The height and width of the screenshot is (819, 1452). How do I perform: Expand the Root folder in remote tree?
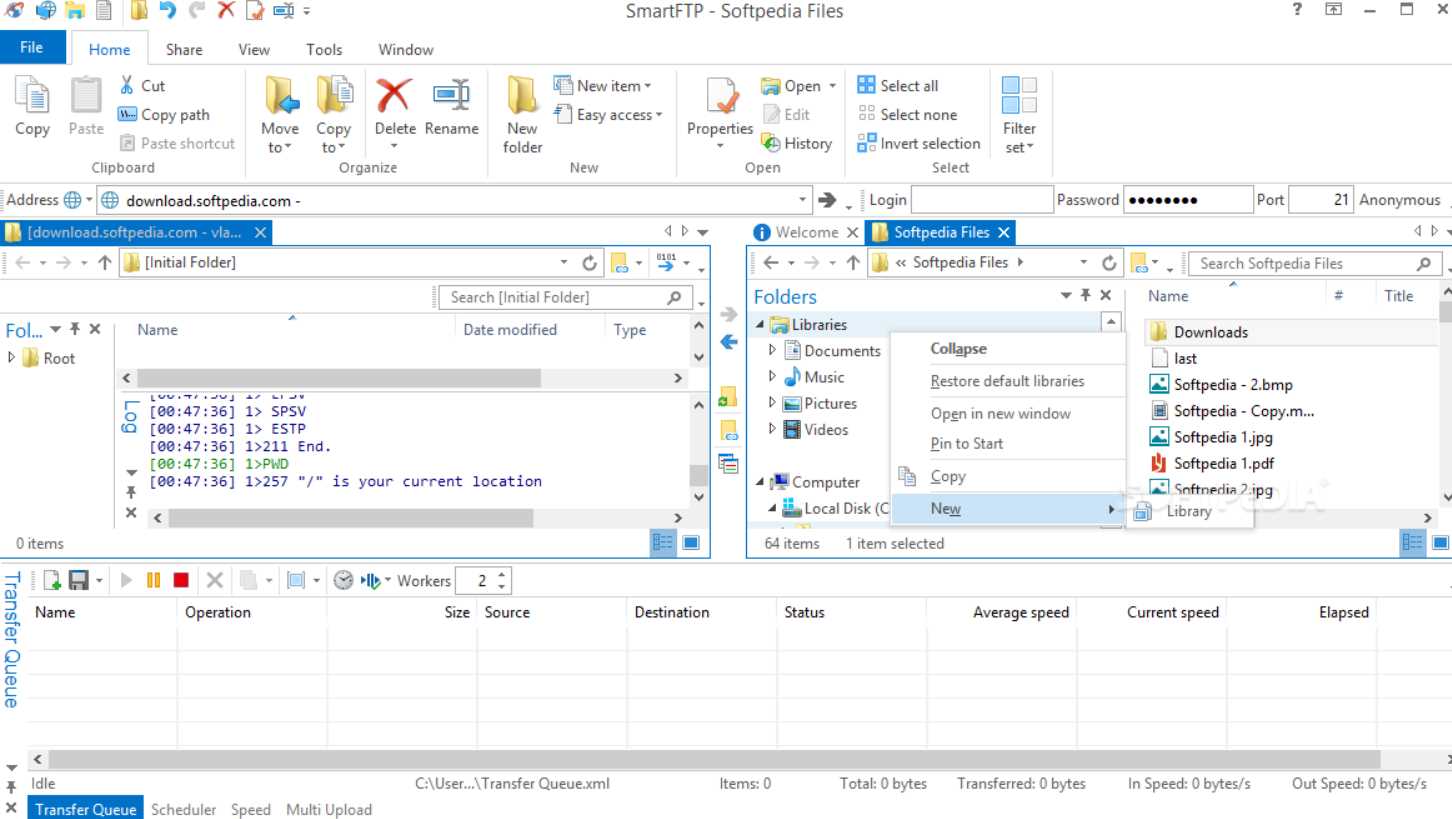point(12,357)
